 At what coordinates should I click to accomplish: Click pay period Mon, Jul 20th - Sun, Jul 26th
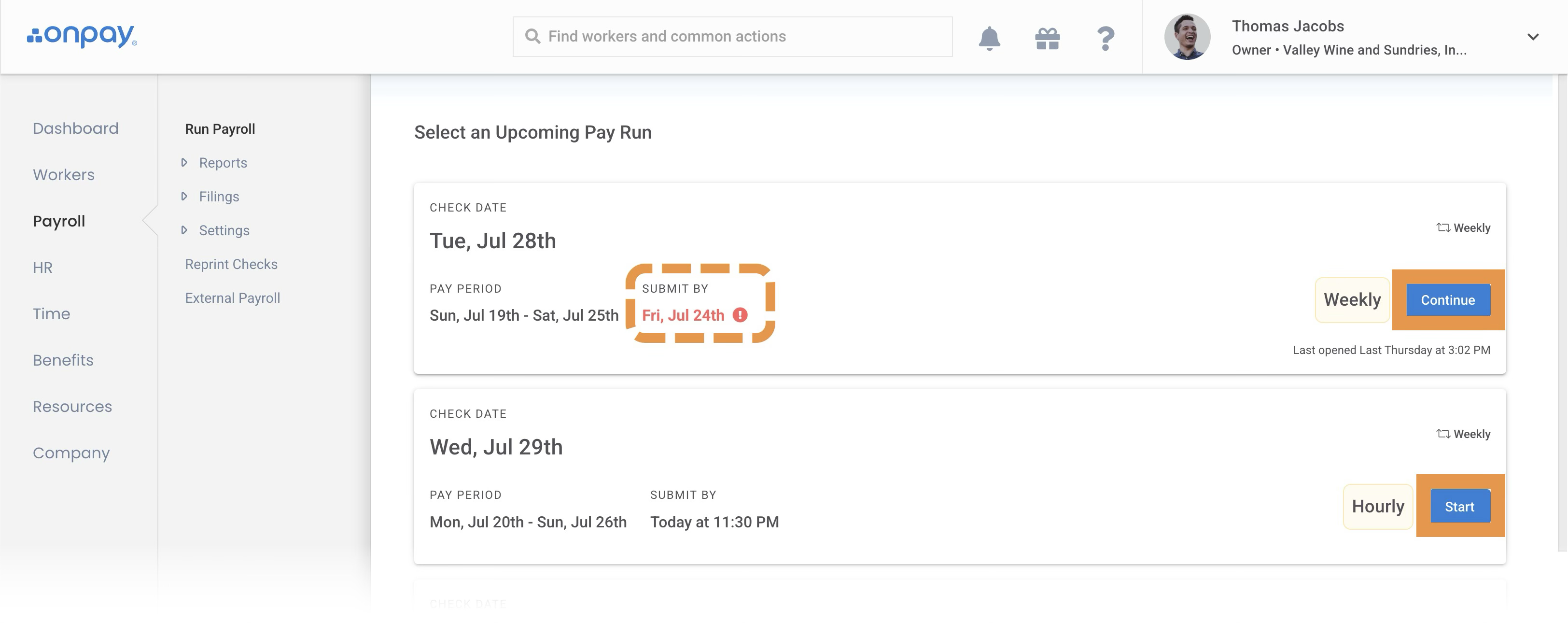tap(528, 522)
